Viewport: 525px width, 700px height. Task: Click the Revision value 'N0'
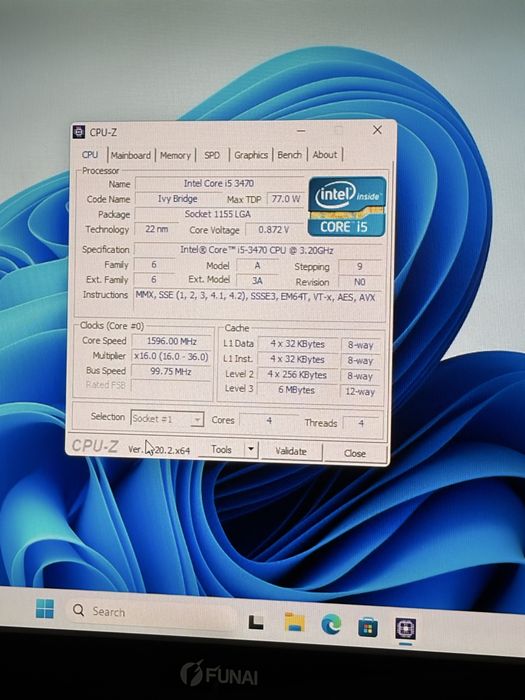coord(360,282)
